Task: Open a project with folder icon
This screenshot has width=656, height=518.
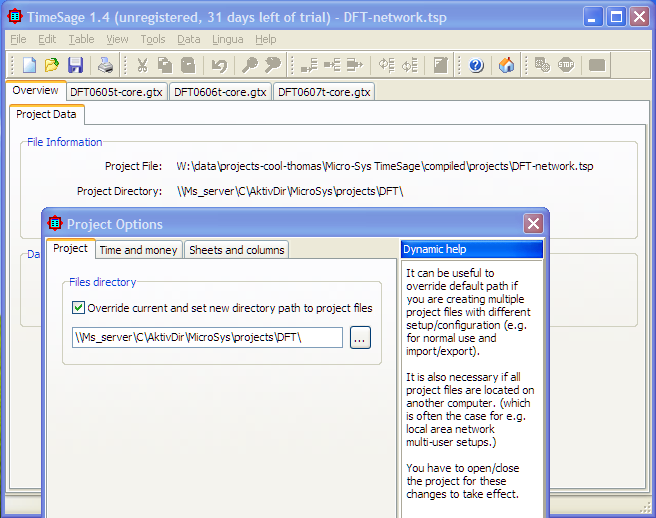Action: click(52, 65)
